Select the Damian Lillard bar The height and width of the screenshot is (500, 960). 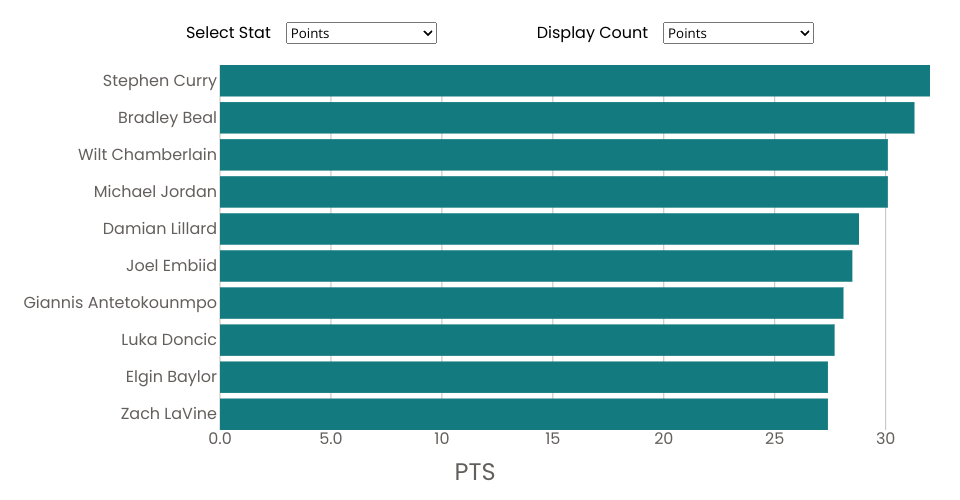pyautogui.click(x=539, y=229)
